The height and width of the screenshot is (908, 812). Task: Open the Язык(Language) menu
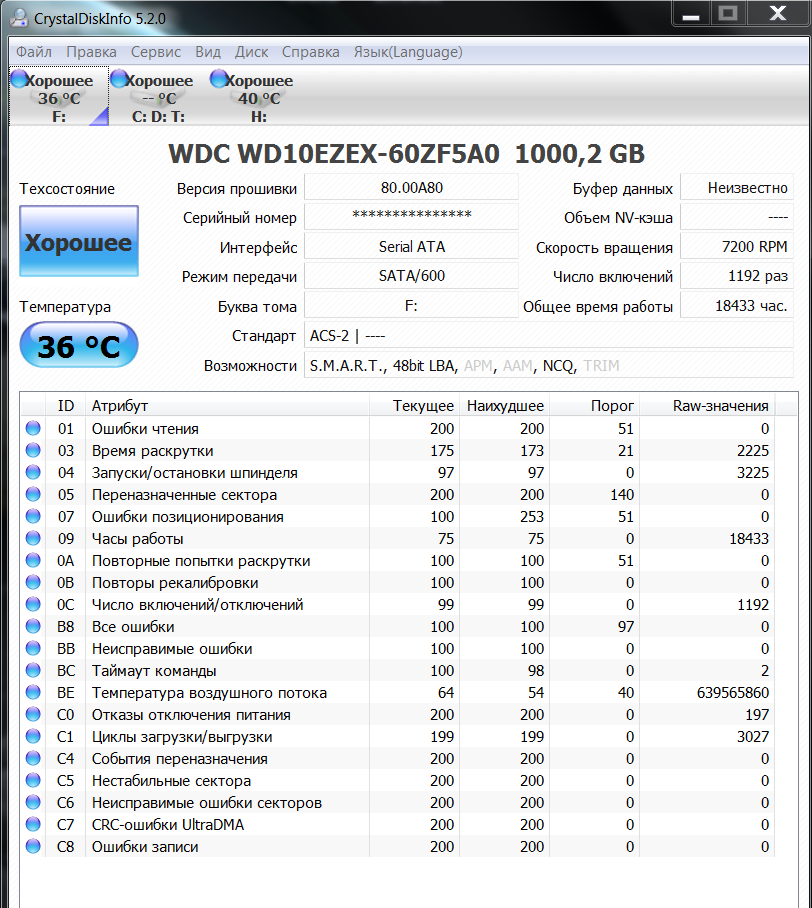(408, 52)
